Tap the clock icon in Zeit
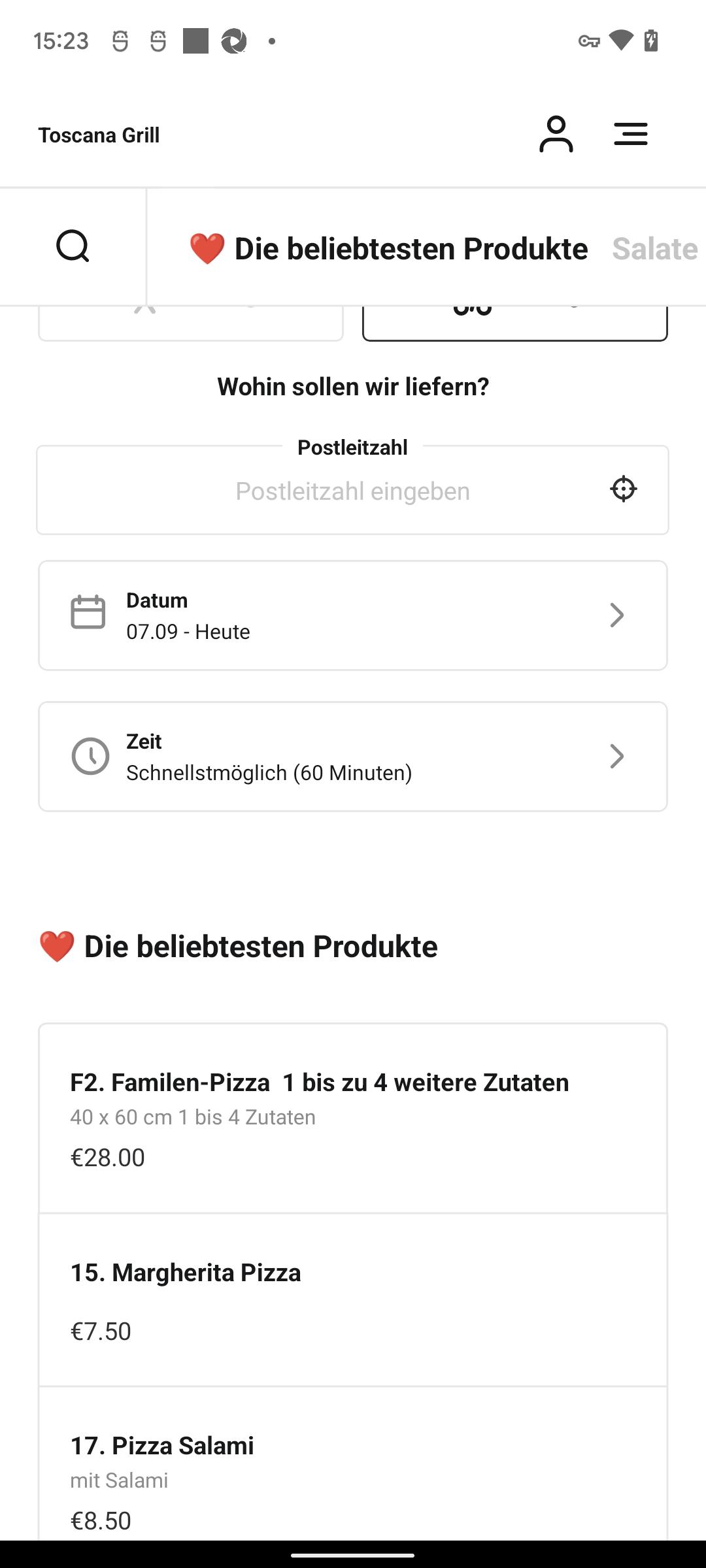Viewport: 706px width, 1568px height. (90, 757)
